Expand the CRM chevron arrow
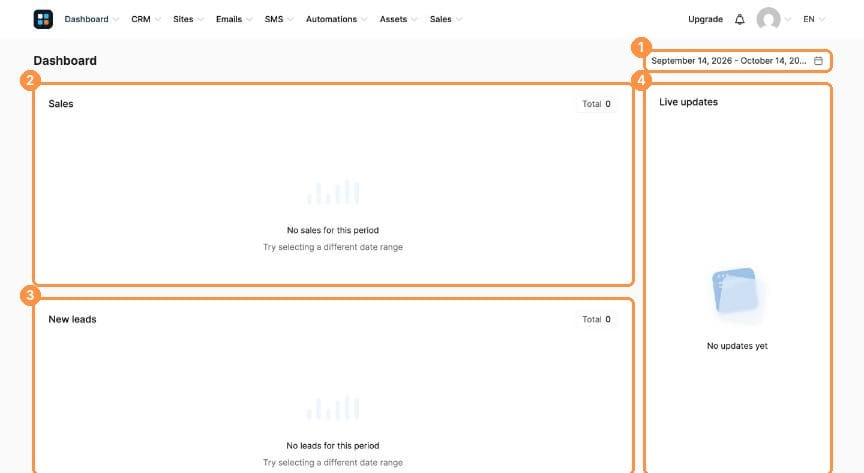864x473 pixels. [158, 20]
